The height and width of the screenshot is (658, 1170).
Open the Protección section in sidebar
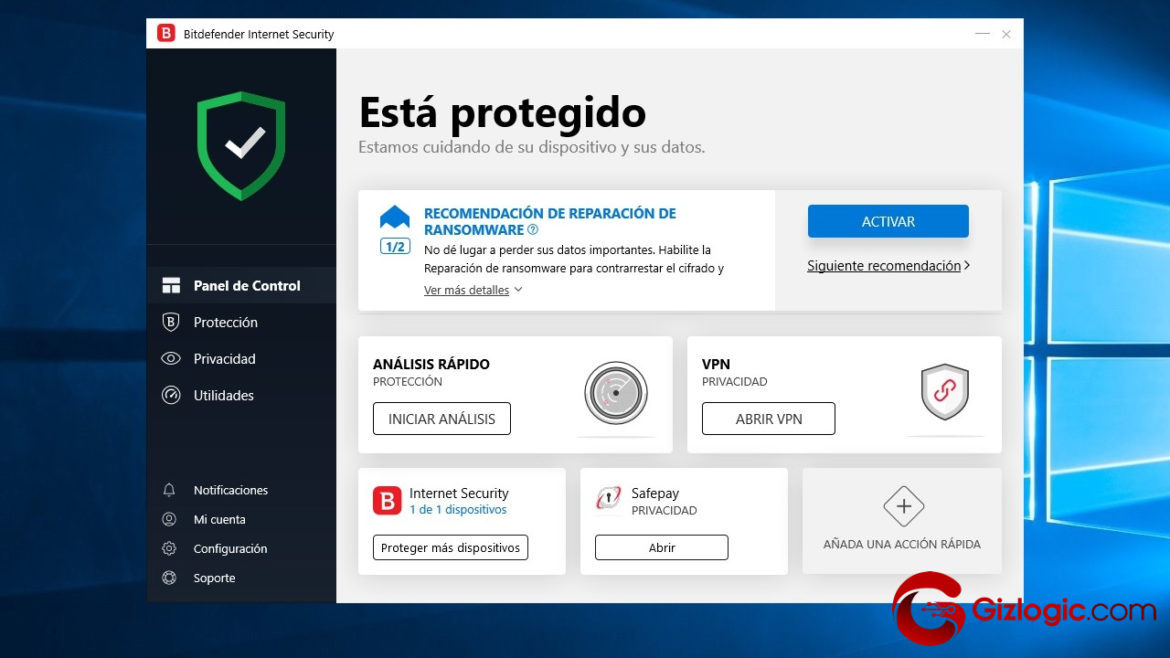(225, 322)
